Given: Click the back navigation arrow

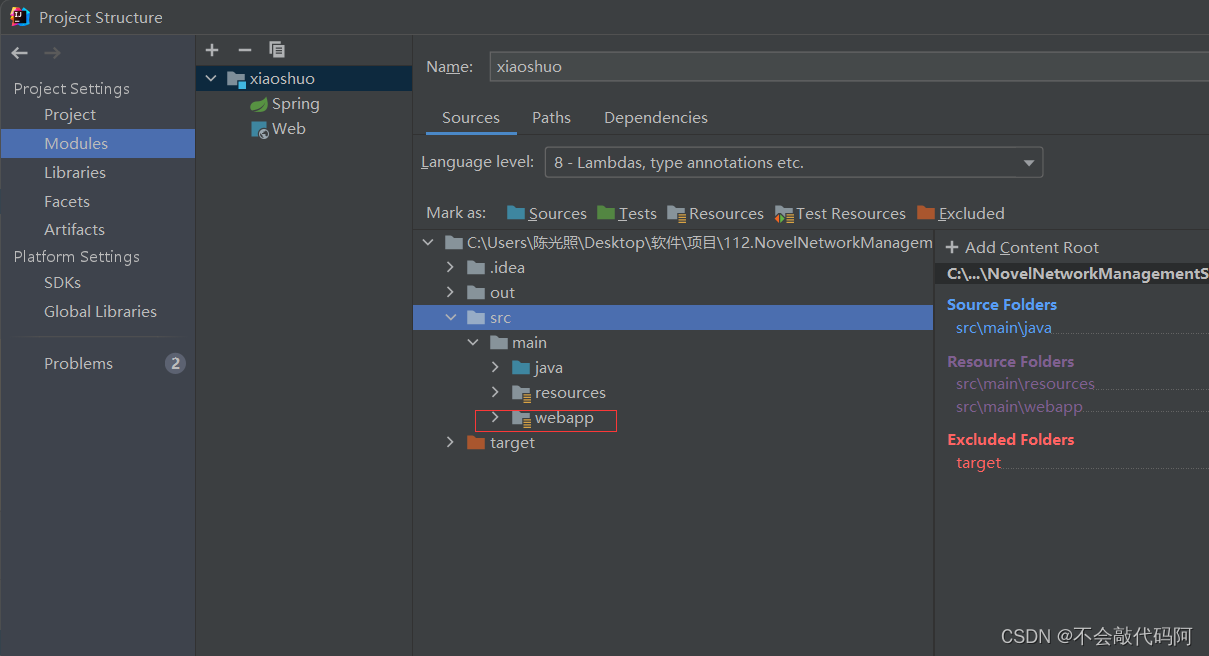Looking at the screenshot, I should click(x=20, y=53).
